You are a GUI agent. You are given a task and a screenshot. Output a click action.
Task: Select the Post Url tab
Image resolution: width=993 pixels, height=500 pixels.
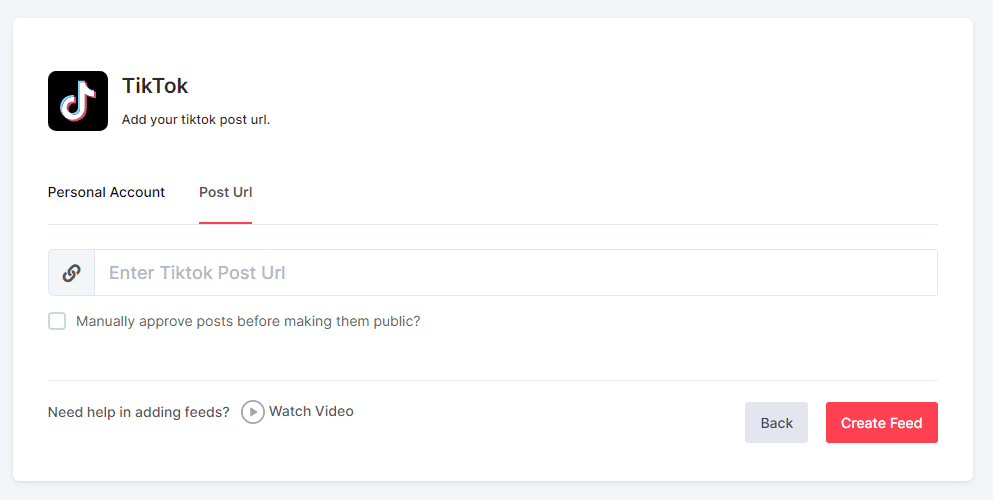pyautogui.click(x=225, y=192)
